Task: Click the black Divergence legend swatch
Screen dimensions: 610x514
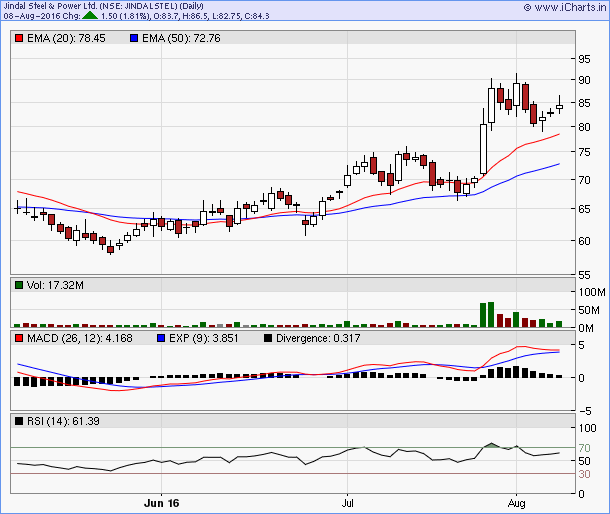Action: tap(268, 338)
